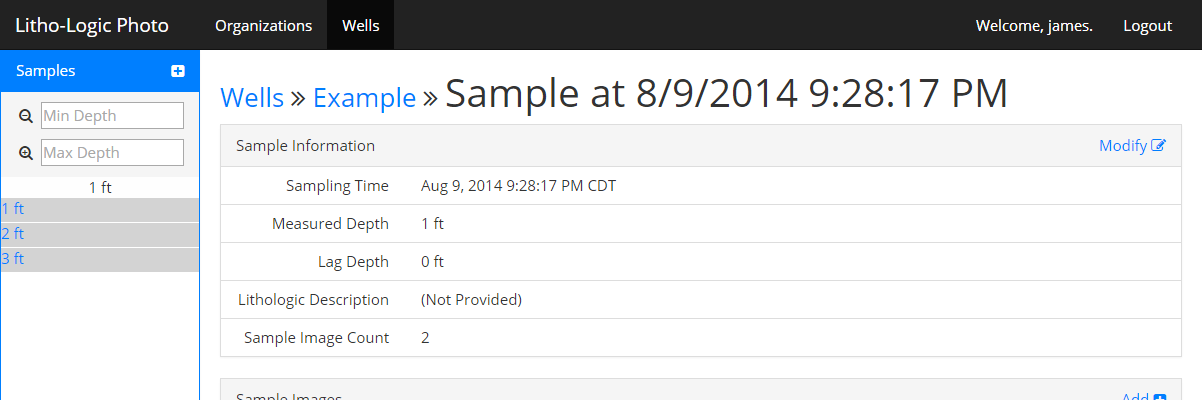Image resolution: width=1202 pixels, height=400 pixels.
Task: Open the 1 ft sample link
Action: point(13,209)
